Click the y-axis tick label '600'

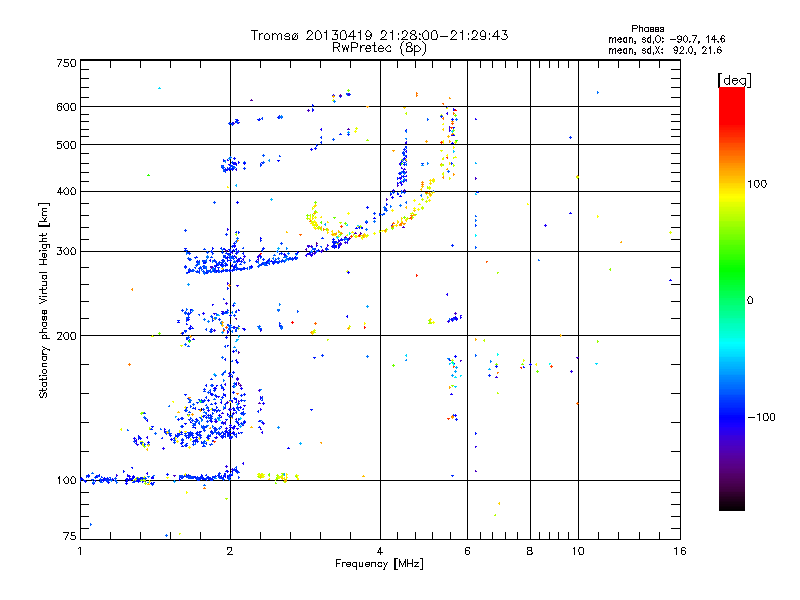[66, 107]
